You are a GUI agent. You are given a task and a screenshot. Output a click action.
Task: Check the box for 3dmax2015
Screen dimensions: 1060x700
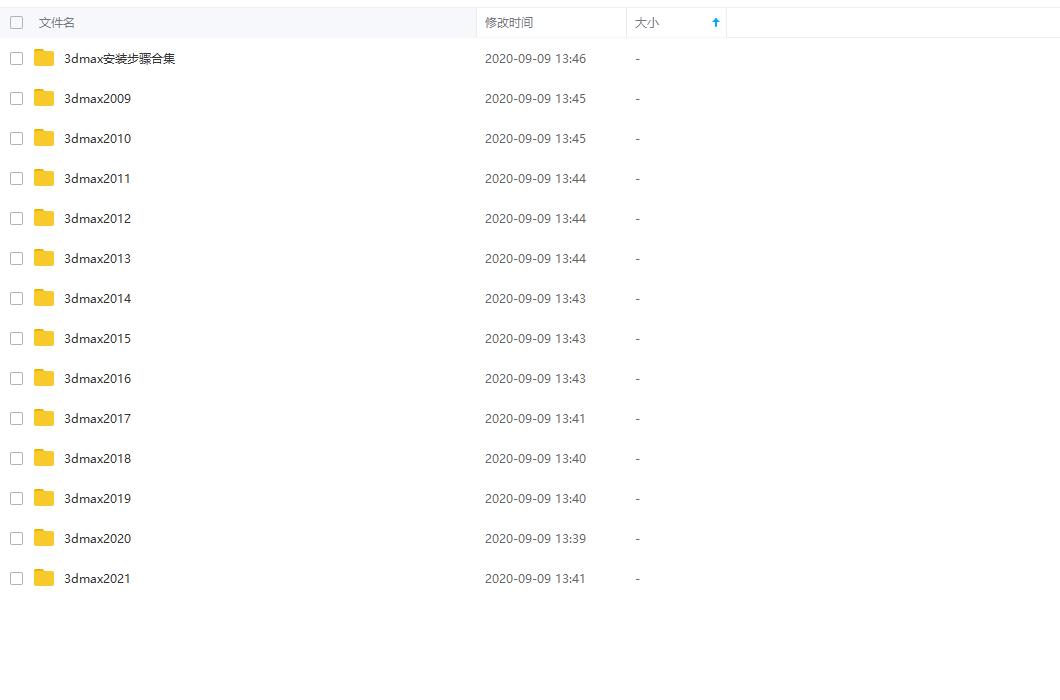pos(17,338)
